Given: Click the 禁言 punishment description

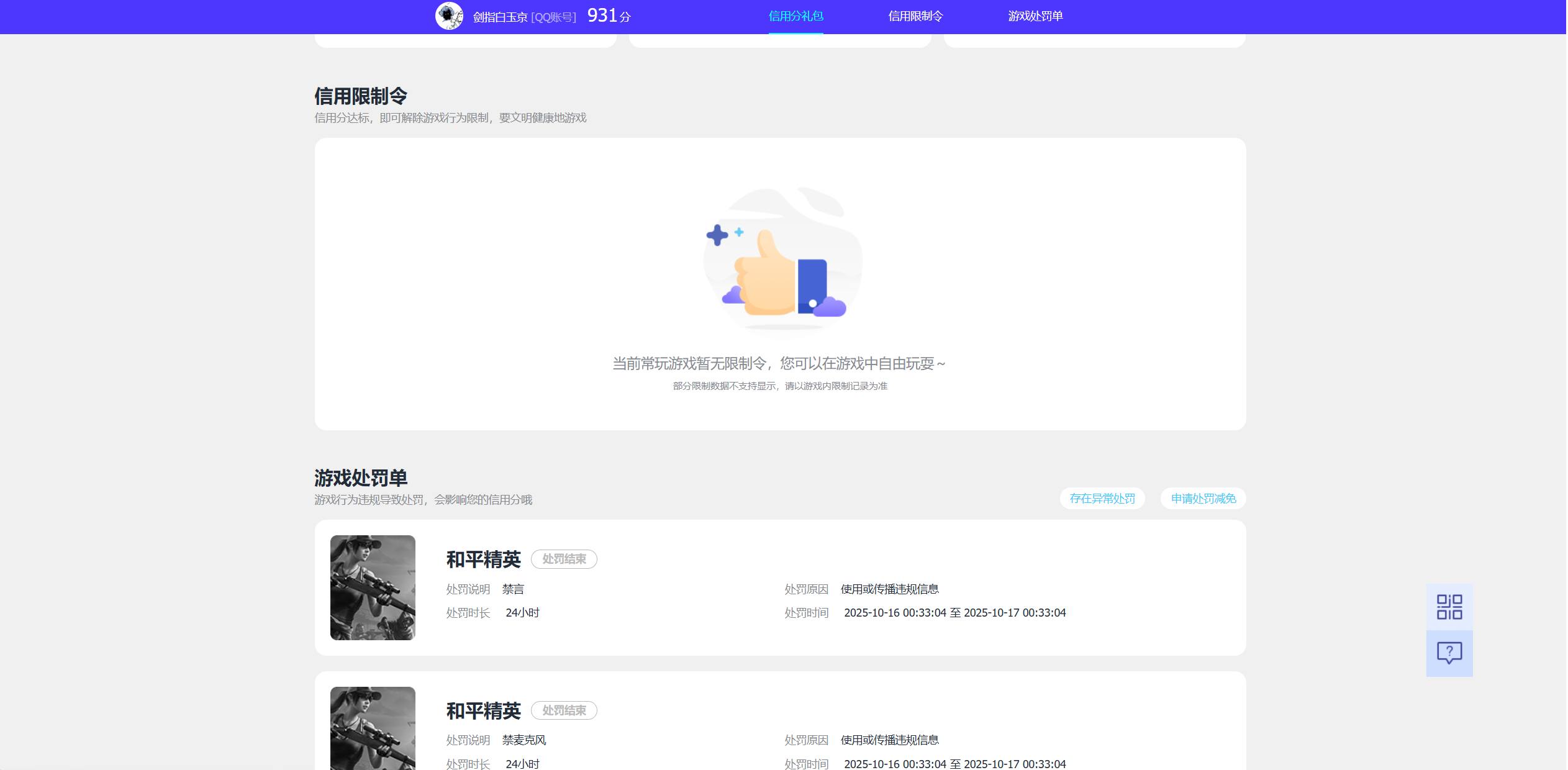Looking at the screenshot, I should (513, 589).
